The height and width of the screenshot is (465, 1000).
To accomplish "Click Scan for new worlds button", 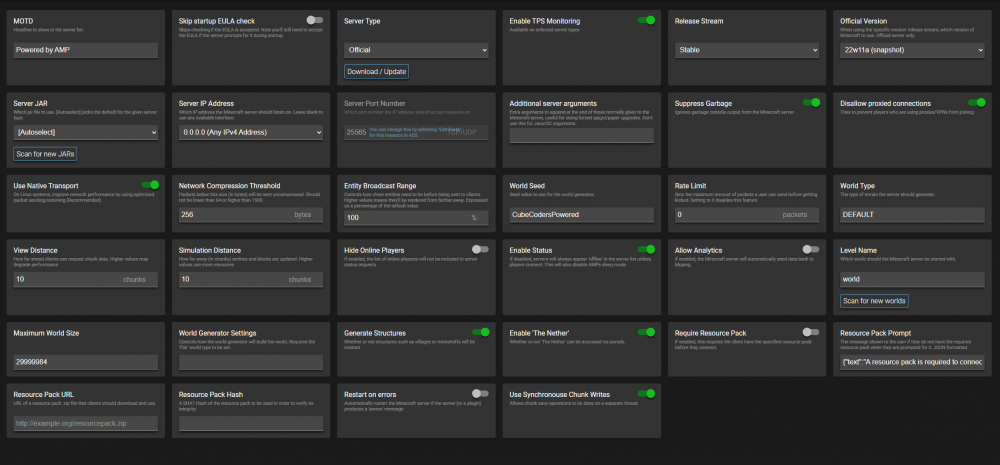I will [x=874, y=300].
